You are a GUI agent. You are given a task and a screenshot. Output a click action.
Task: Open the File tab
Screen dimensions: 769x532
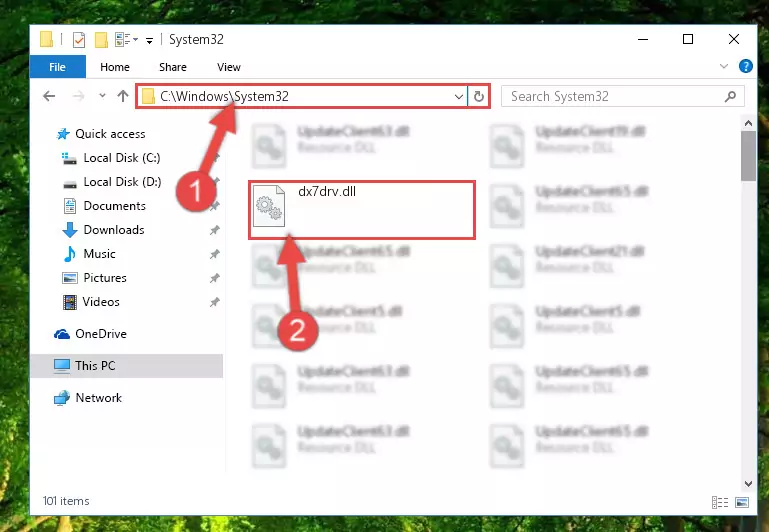(x=57, y=67)
